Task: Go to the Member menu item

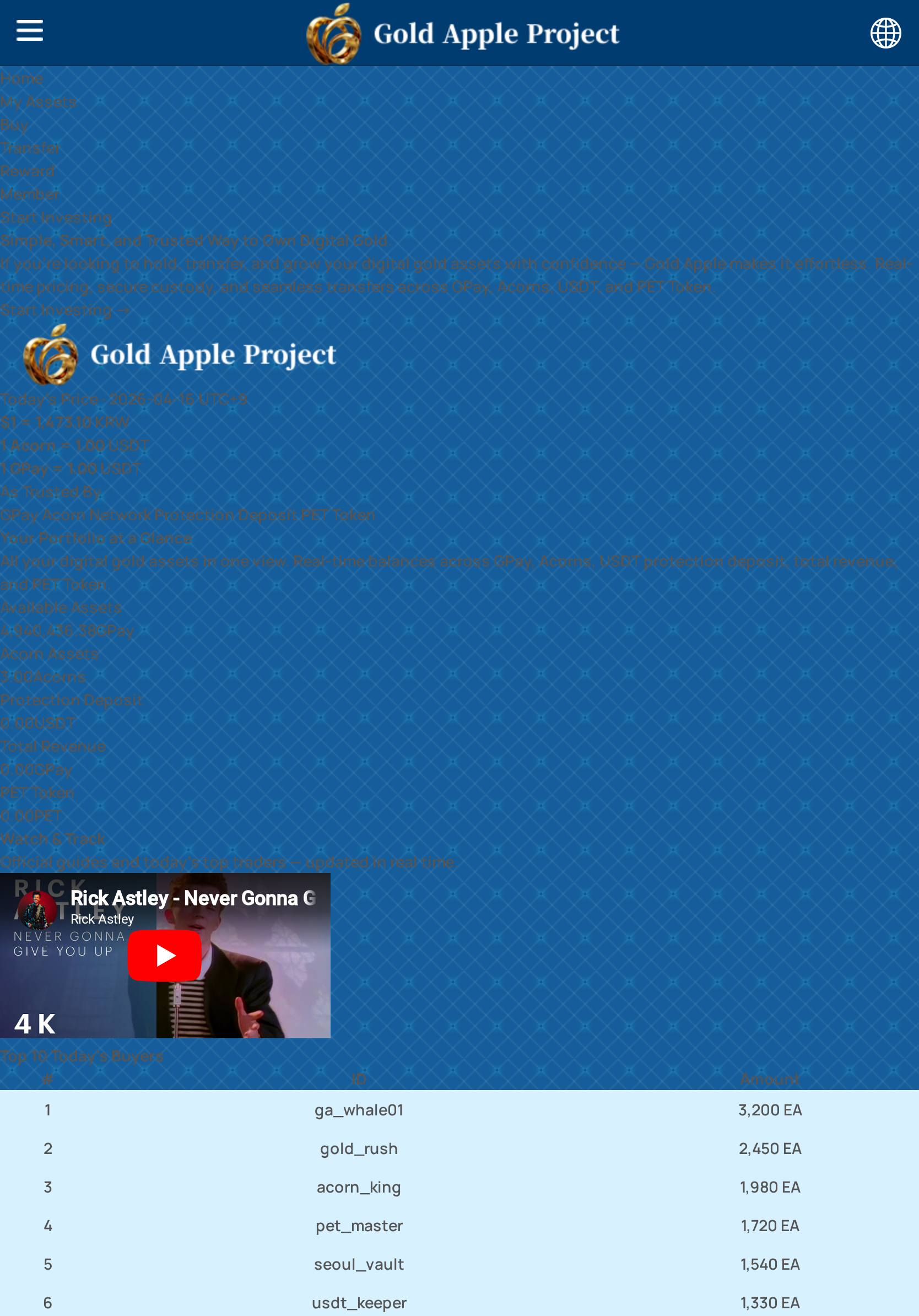Action: click(x=29, y=194)
